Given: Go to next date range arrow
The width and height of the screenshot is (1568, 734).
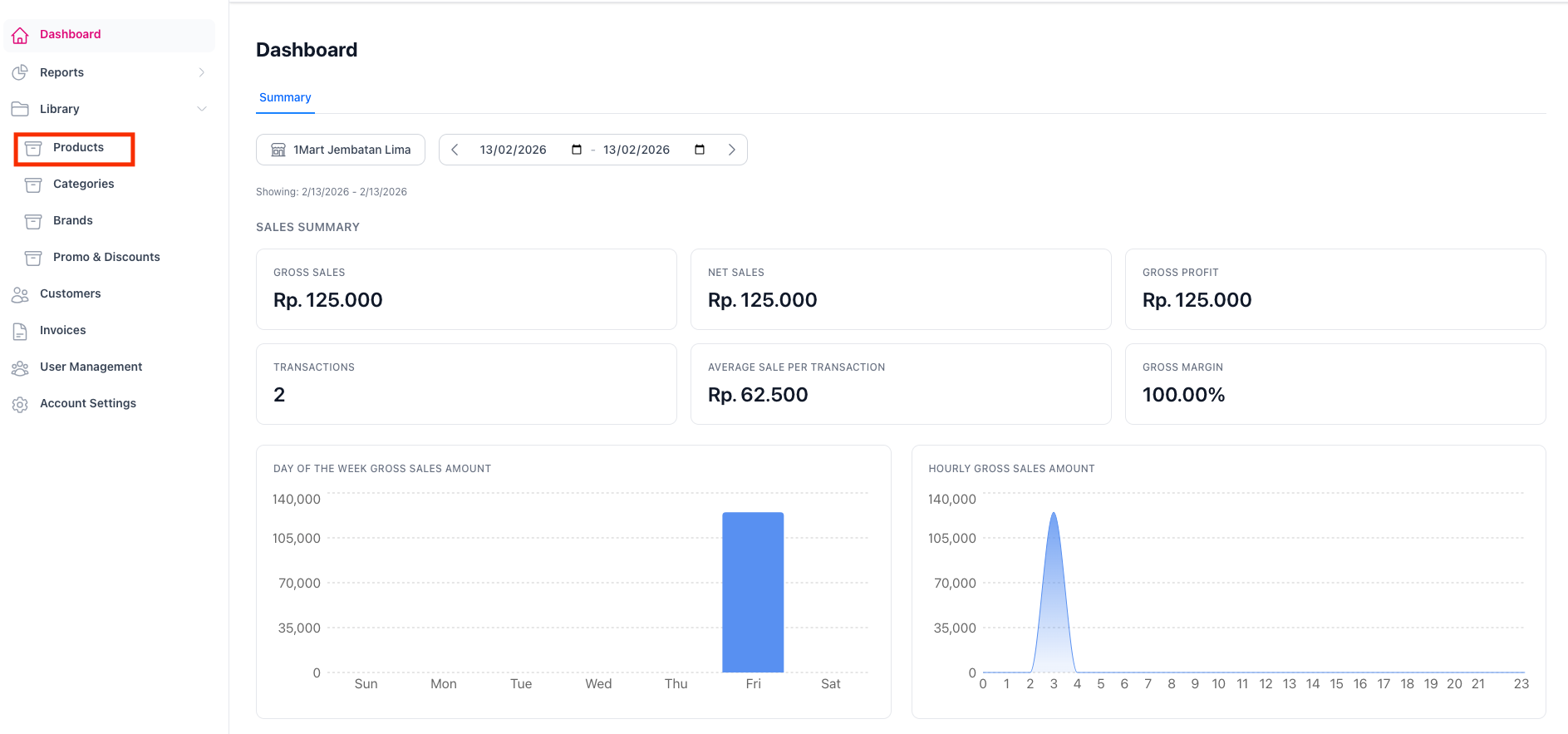Looking at the screenshot, I should click(731, 150).
